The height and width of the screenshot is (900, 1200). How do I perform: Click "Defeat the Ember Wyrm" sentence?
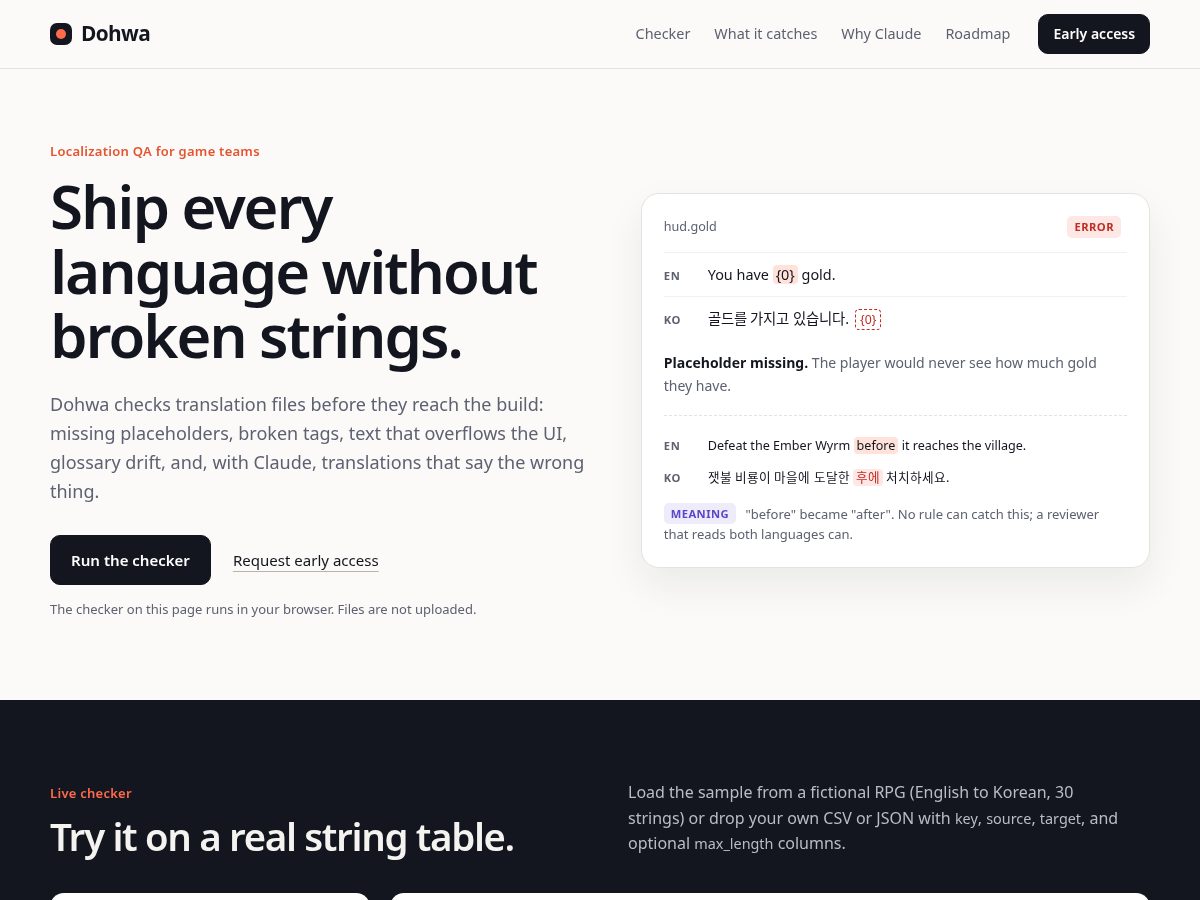click(x=867, y=445)
